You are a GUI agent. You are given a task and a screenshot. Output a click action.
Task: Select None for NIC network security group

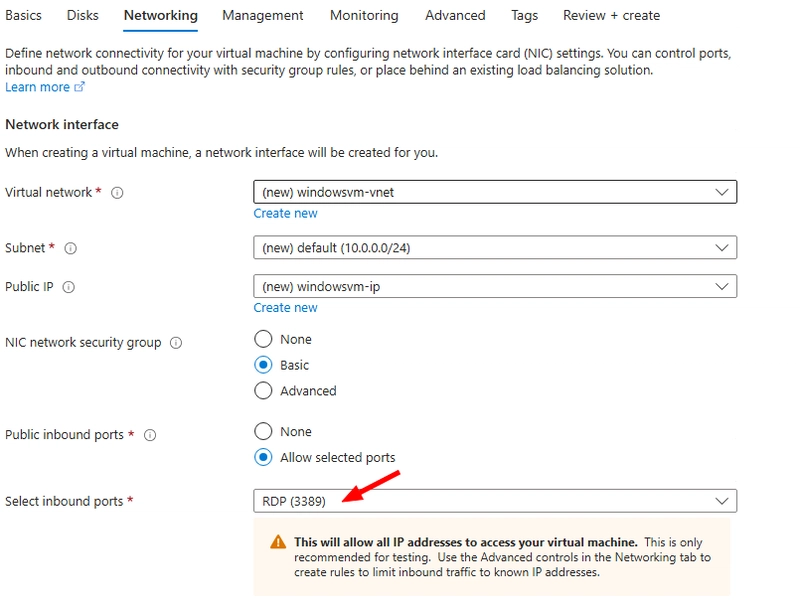tap(263, 339)
